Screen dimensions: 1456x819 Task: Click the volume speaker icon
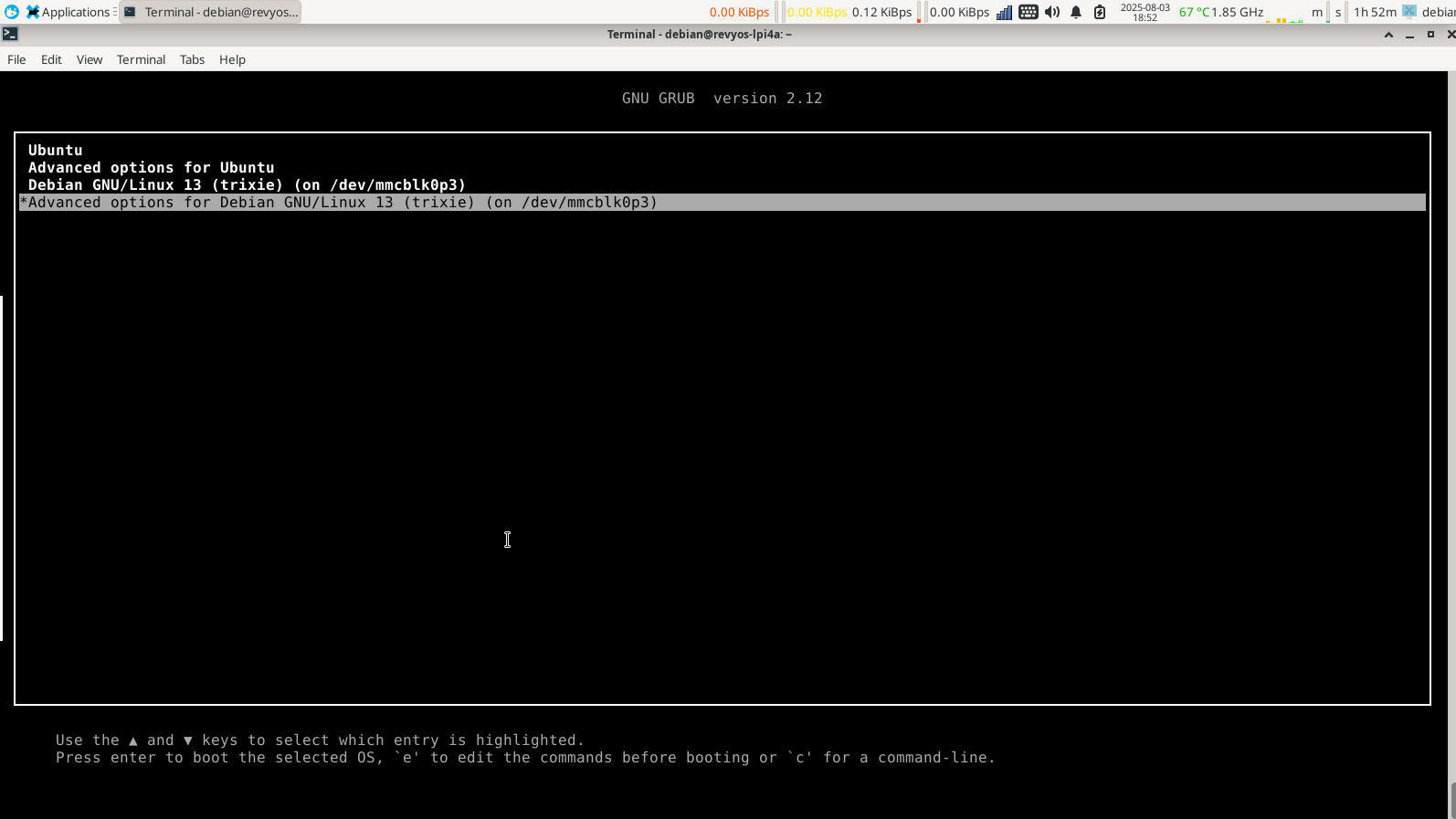[1052, 12]
